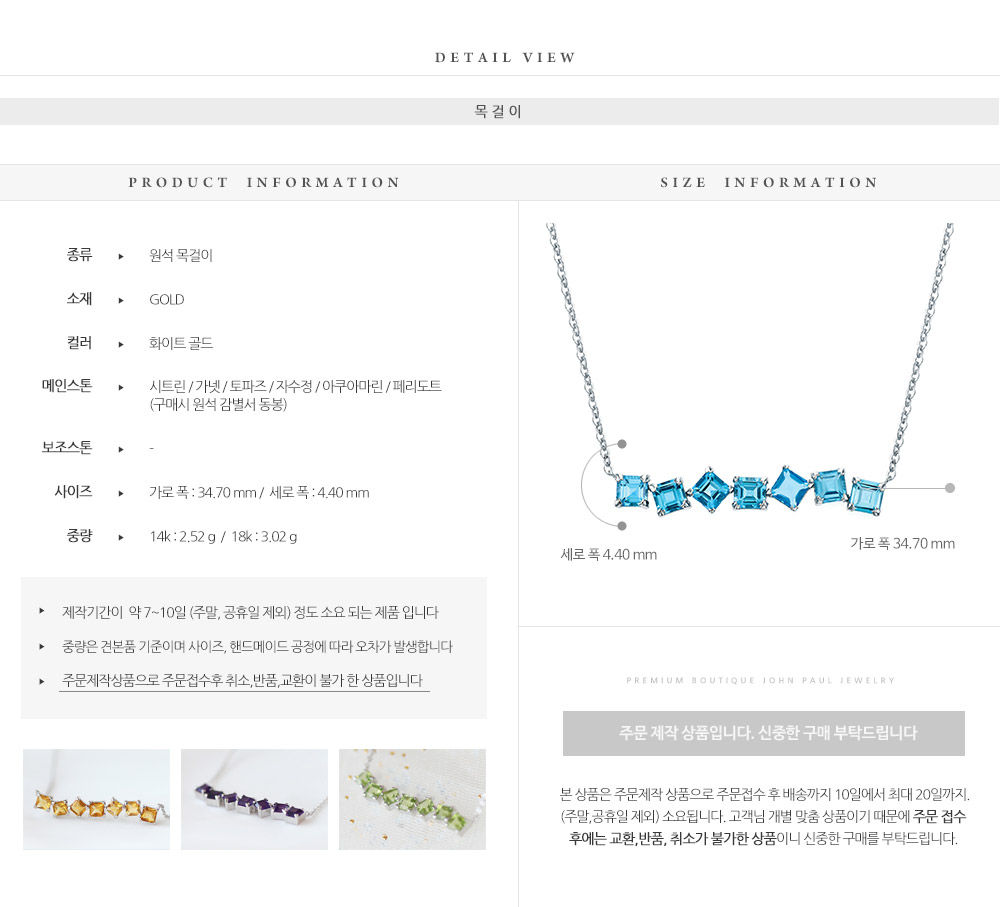The width and height of the screenshot is (1000, 907).
Task: Open the purple amethyst necklace thumbnail
Action: pyautogui.click(x=254, y=799)
